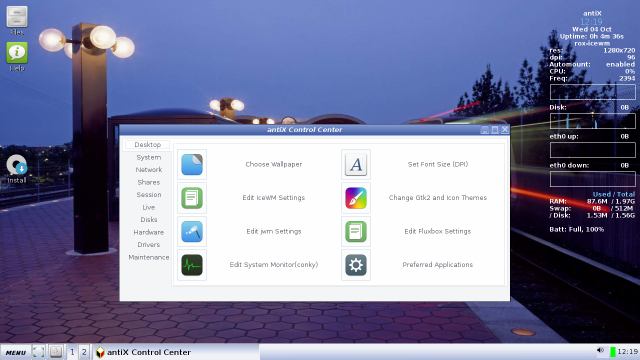Viewport: 640px width, 360px height.
Task: Click the file manager icon in the taskbar
Action: (56, 352)
